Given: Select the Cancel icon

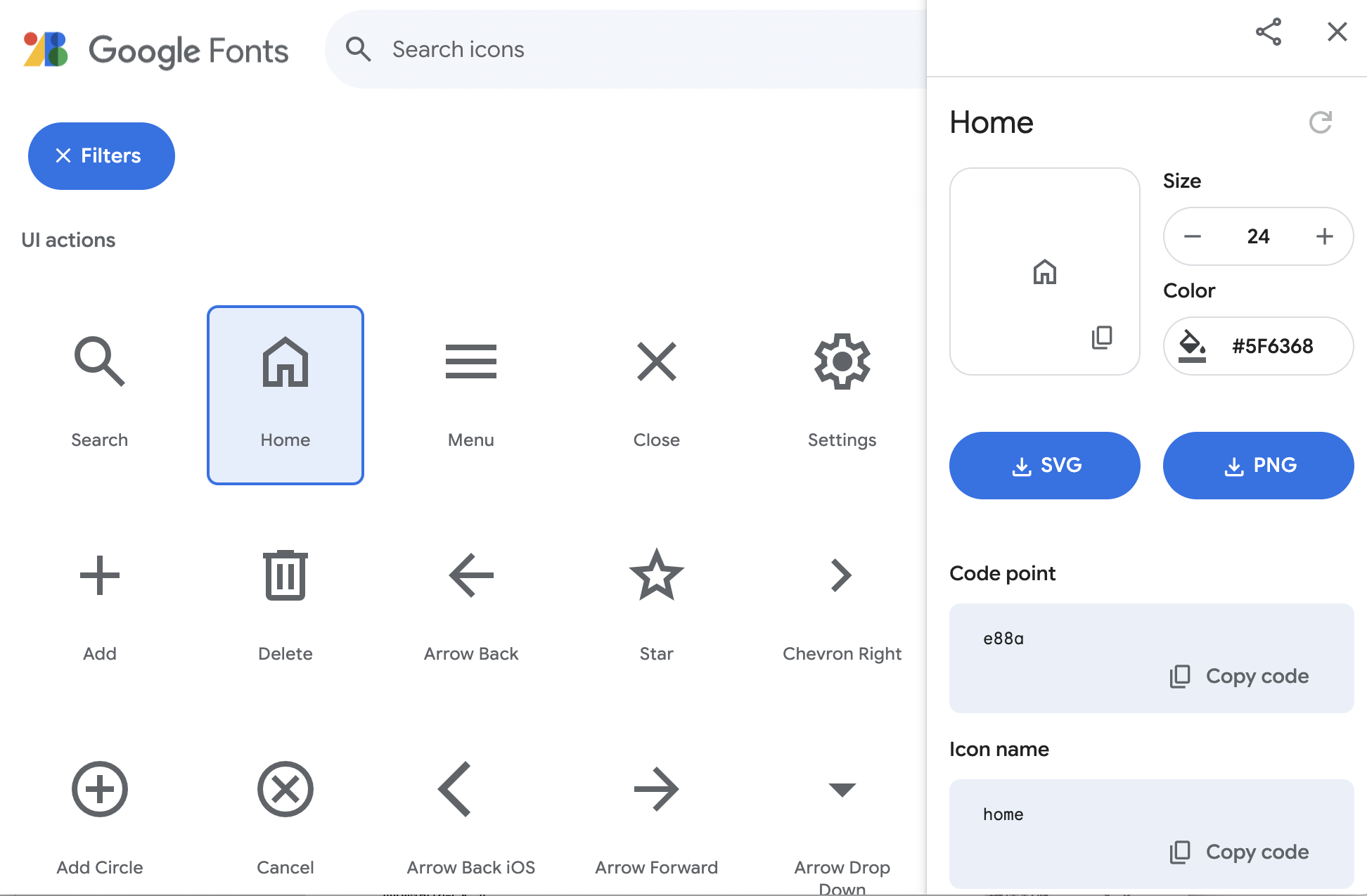Looking at the screenshot, I should (x=285, y=790).
